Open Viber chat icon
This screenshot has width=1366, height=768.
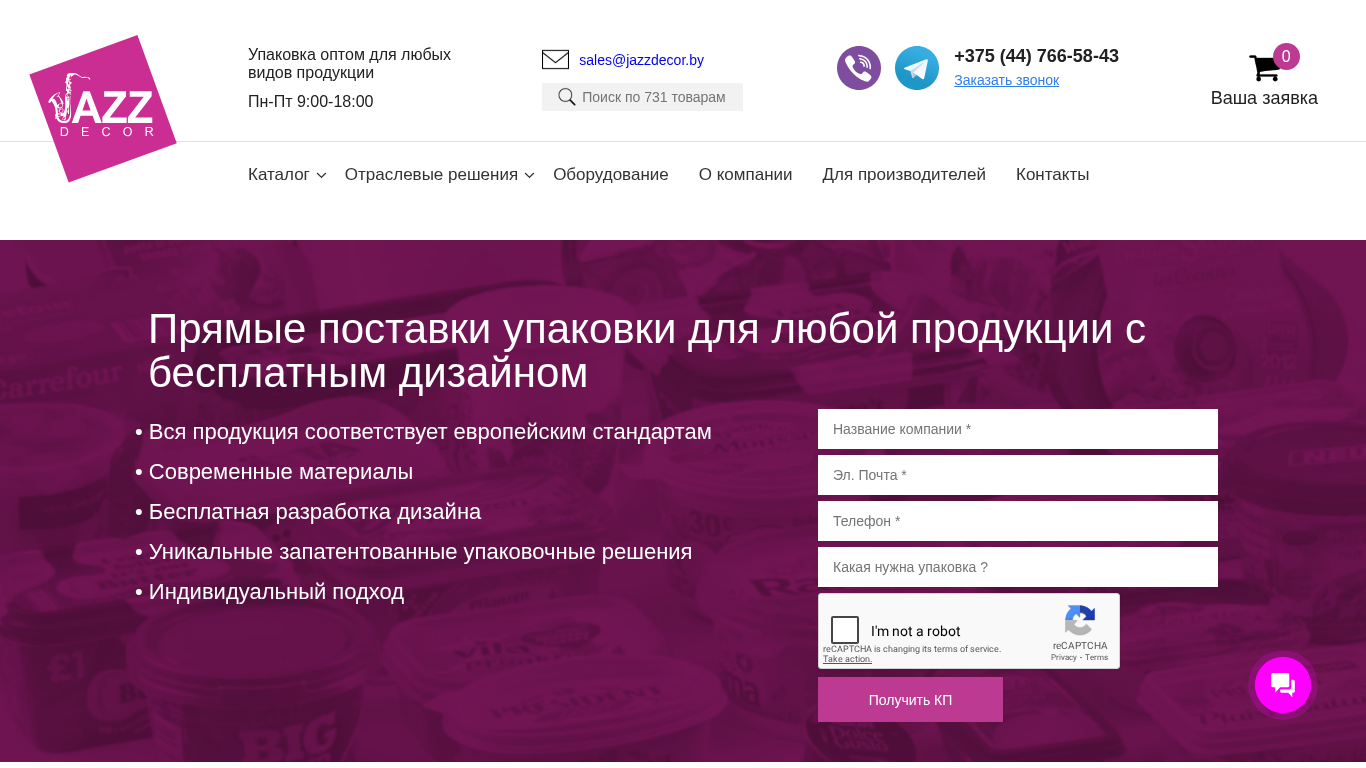pyautogui.click(x=859, y=68)
